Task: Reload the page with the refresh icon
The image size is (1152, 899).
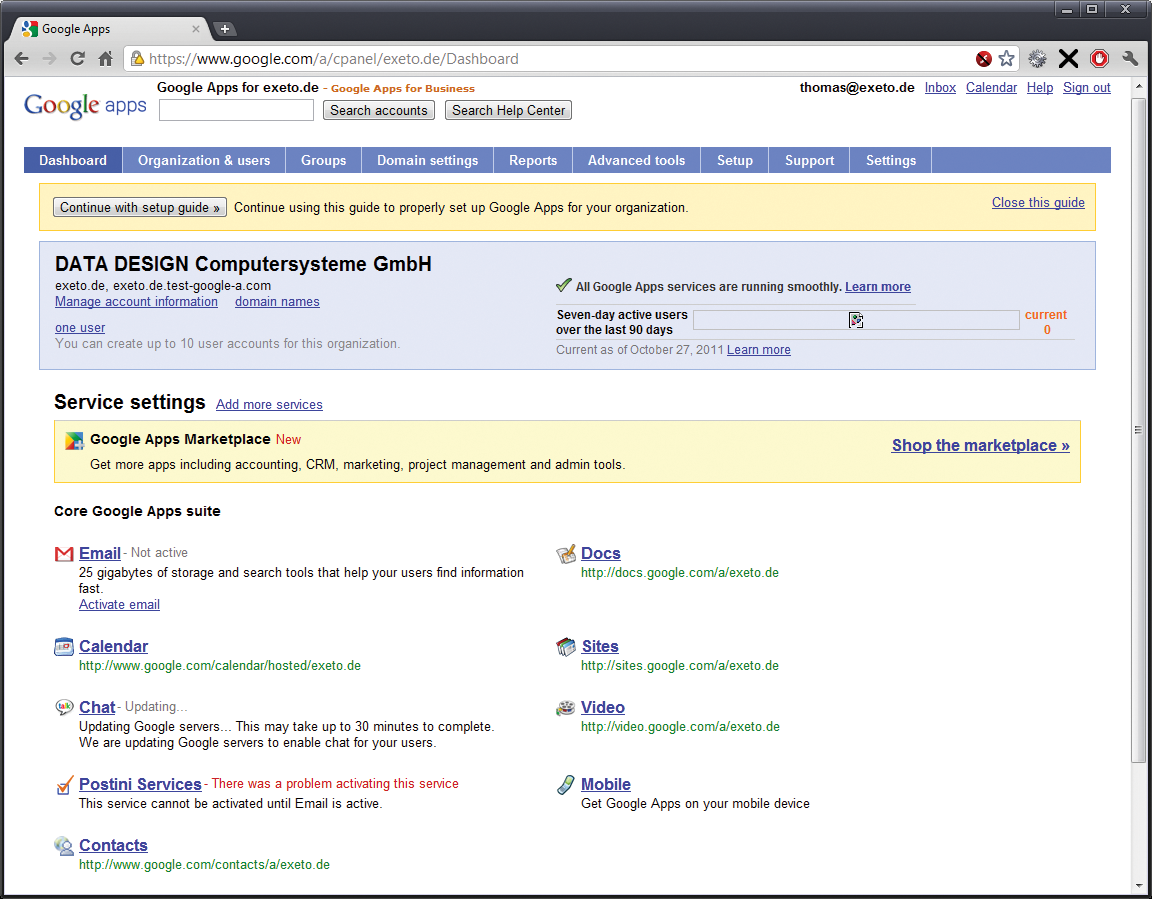Action: pos(78,58)
